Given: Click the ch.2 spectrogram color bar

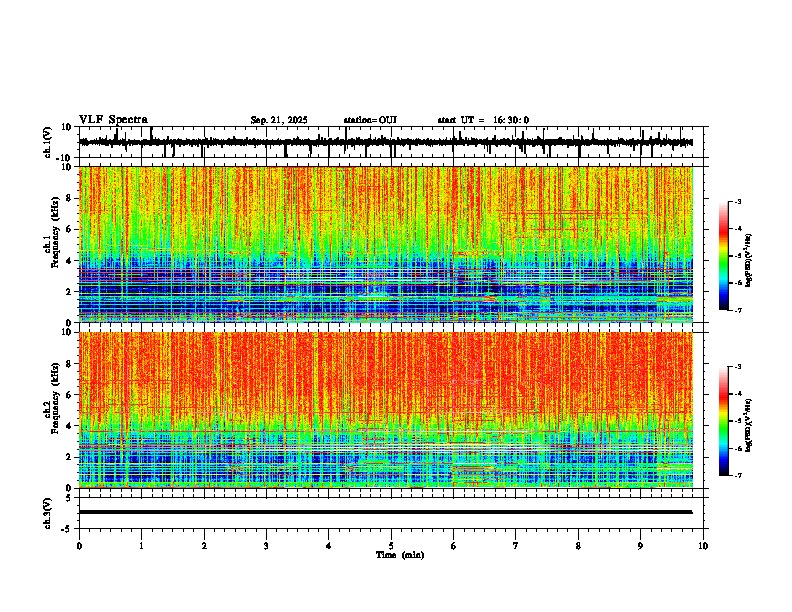Looking at the screenshot, I should coord(723,421).
